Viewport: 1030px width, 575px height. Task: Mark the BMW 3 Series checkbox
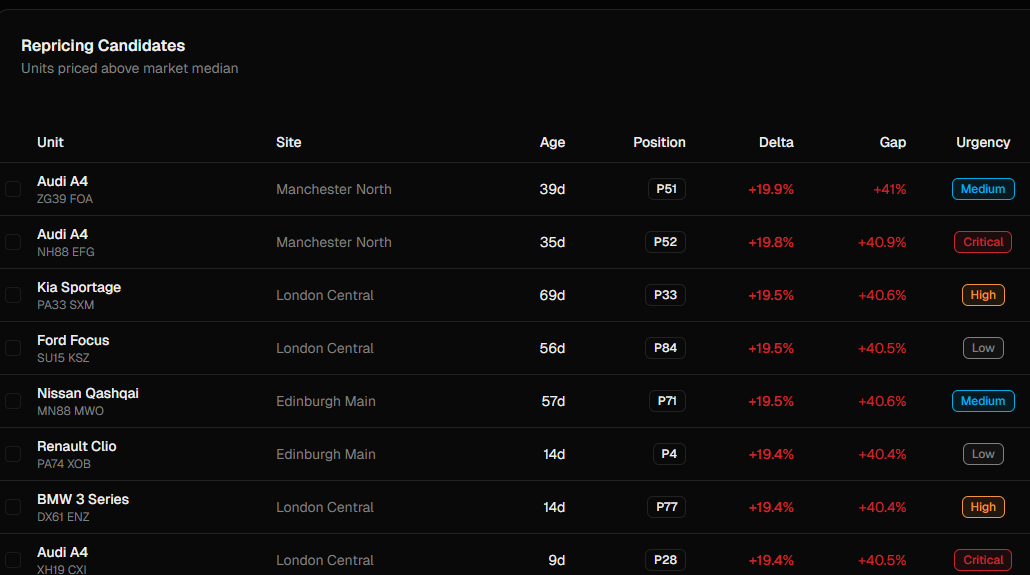(13, 507)
